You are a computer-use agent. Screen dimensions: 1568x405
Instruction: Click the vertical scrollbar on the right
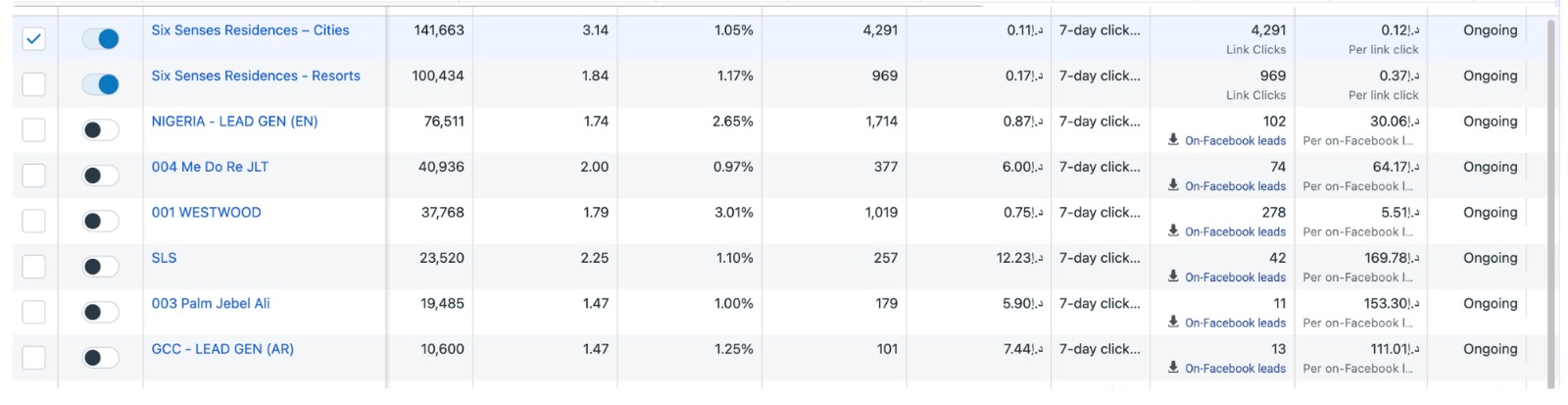coord(1550,196)
